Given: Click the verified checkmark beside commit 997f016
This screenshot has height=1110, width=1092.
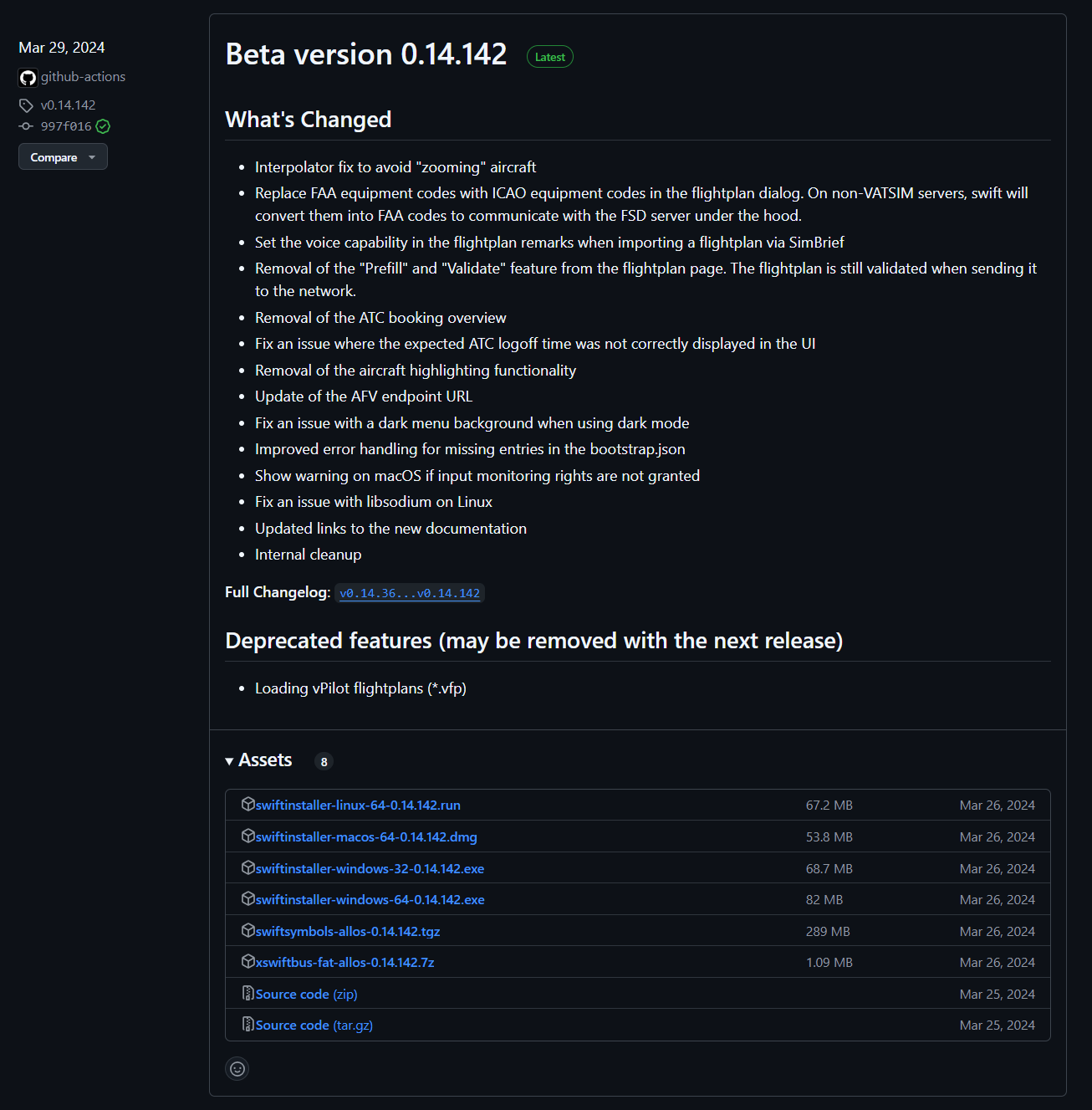Looking at the screenshot, I should [102, 125].
